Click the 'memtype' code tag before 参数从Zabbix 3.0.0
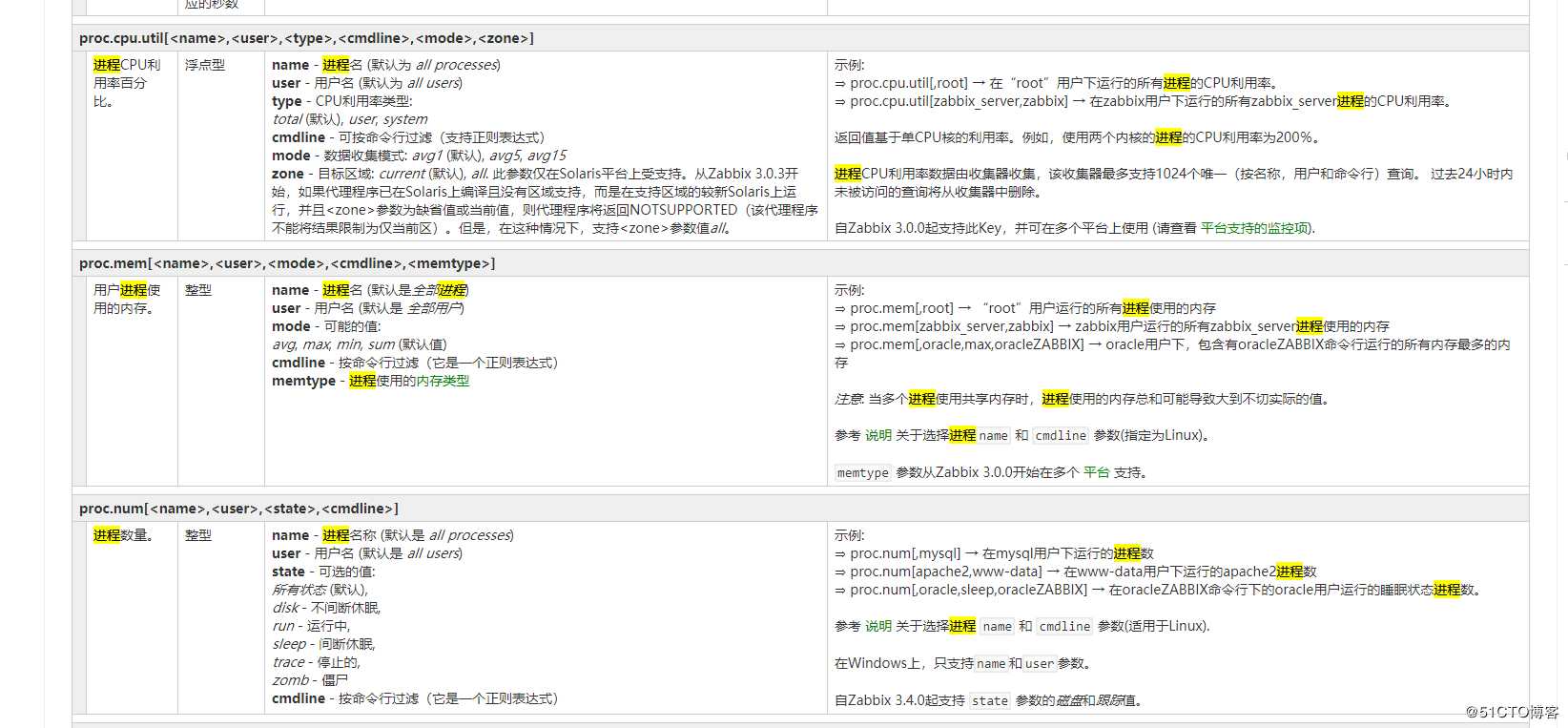 [x=863, y=473]
